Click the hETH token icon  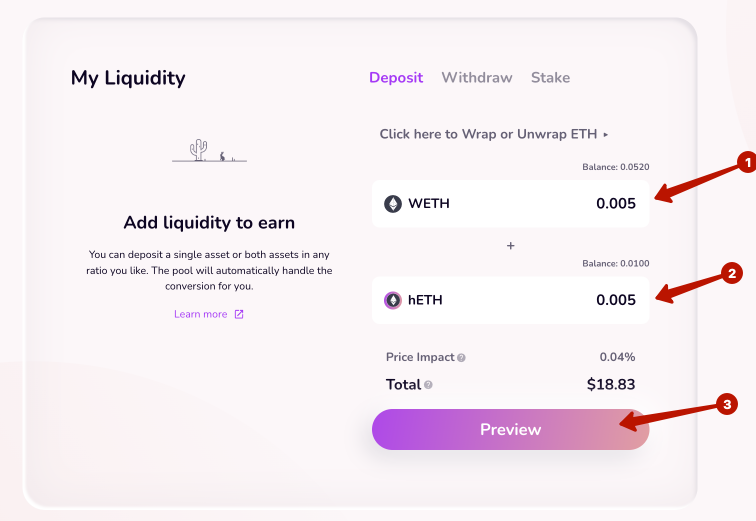coord(393,300)
